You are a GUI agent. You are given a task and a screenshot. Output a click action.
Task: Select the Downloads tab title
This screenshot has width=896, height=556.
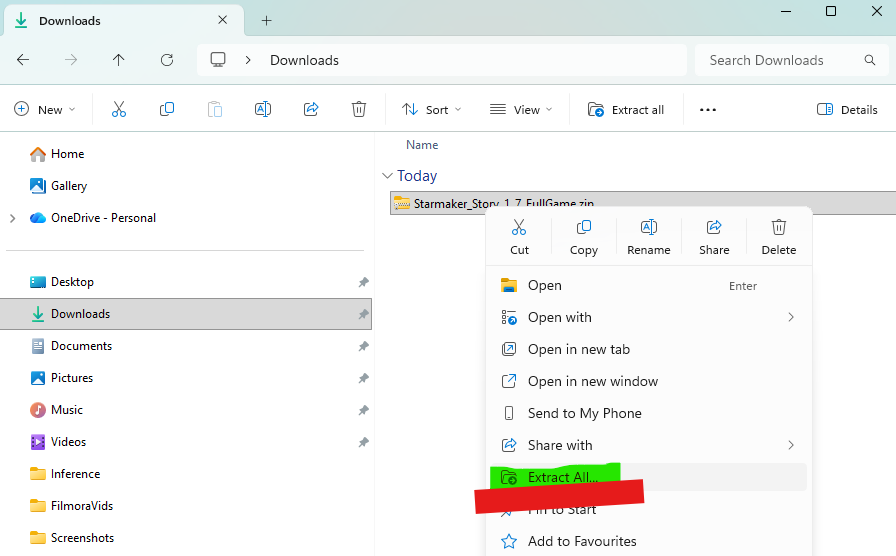coord(70,21)
